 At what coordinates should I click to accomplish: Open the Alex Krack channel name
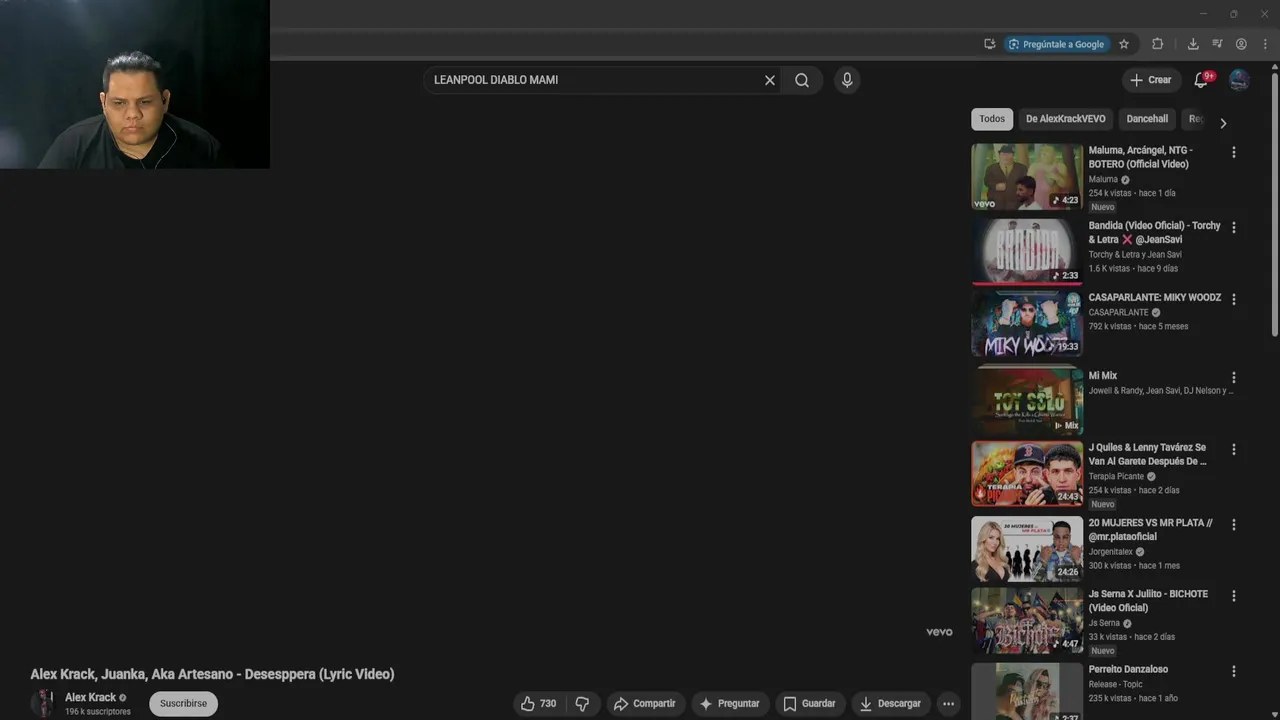90,697
